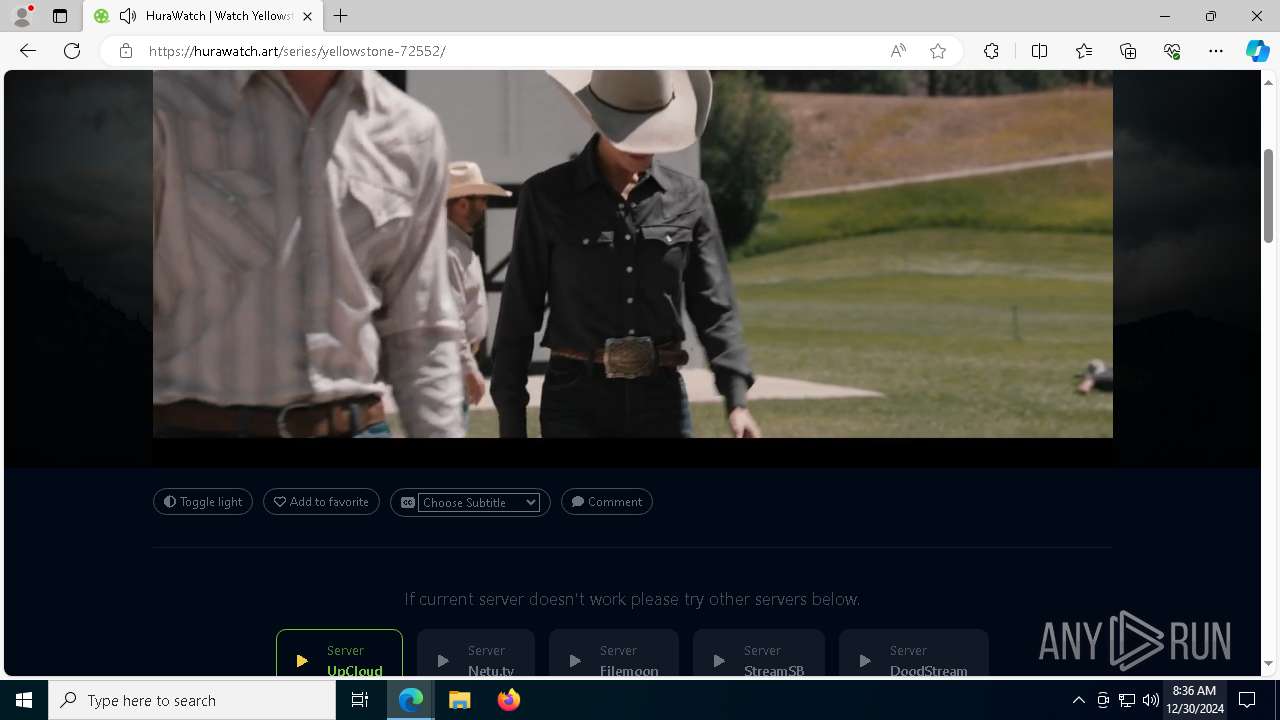
Task: Open File Explorer from taskbar
Action: click(460, 700)
